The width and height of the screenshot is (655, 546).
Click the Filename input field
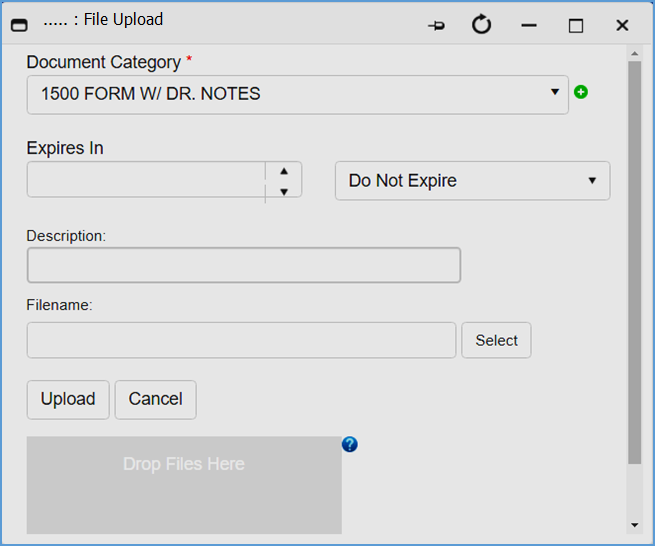[241, 340]
